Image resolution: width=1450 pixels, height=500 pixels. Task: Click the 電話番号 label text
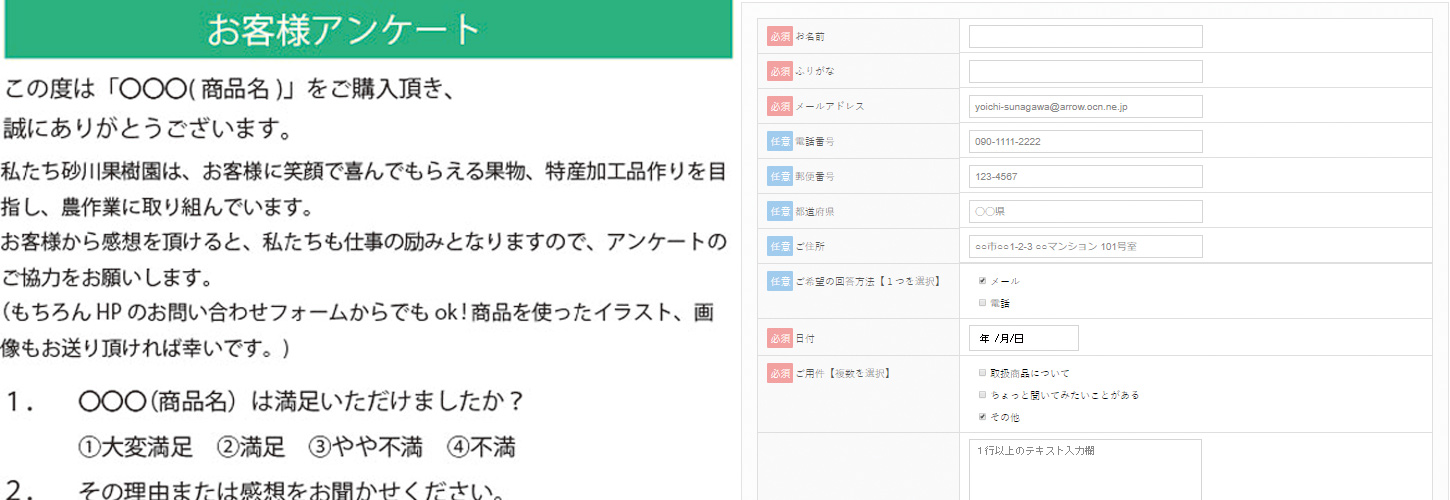(x=814, y=142)
